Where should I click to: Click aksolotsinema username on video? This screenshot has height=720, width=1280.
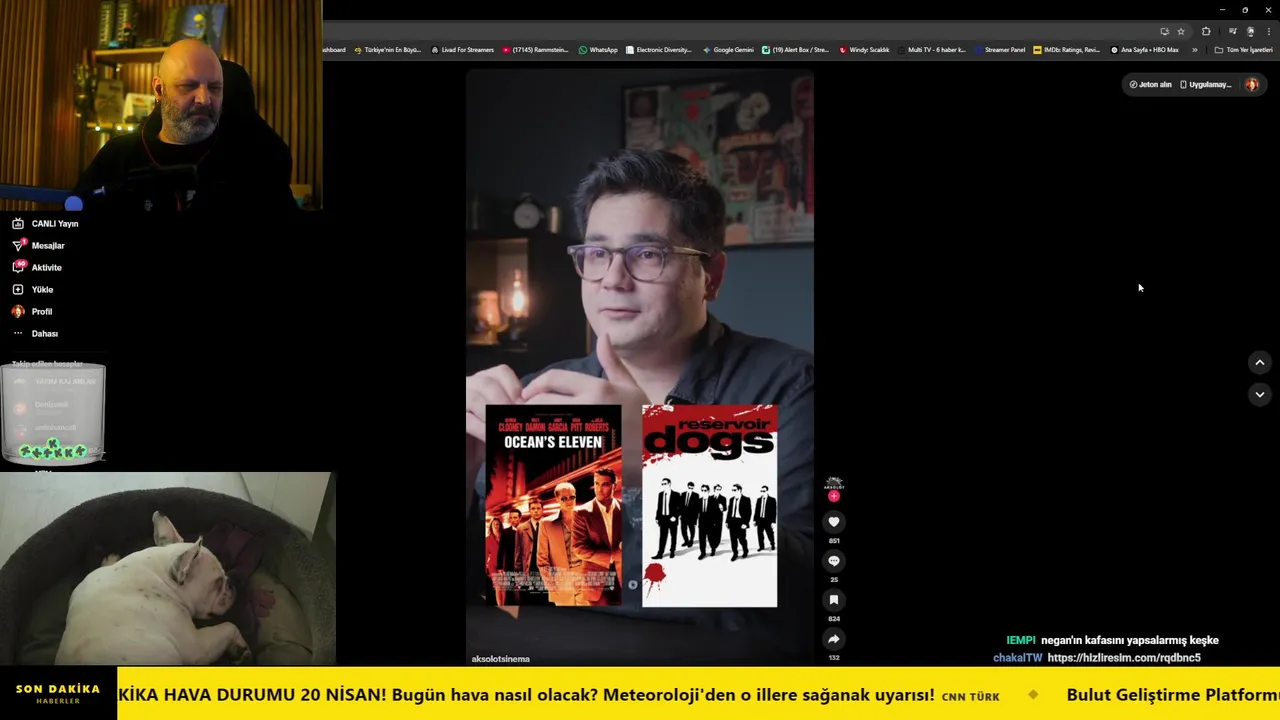pyautogui.click(x=501, y=659)
